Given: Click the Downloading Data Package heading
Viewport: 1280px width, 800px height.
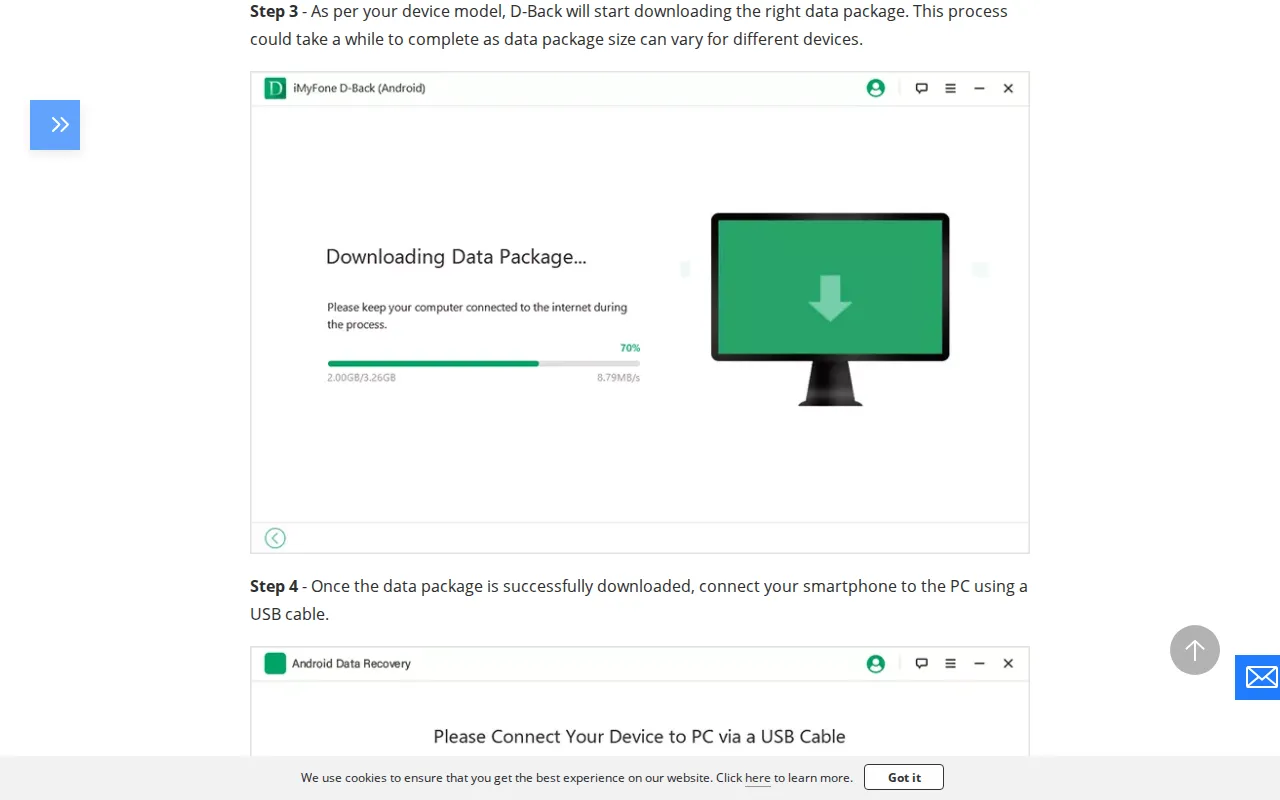Looking at the screenshot, I should click(x=456, y=257).
